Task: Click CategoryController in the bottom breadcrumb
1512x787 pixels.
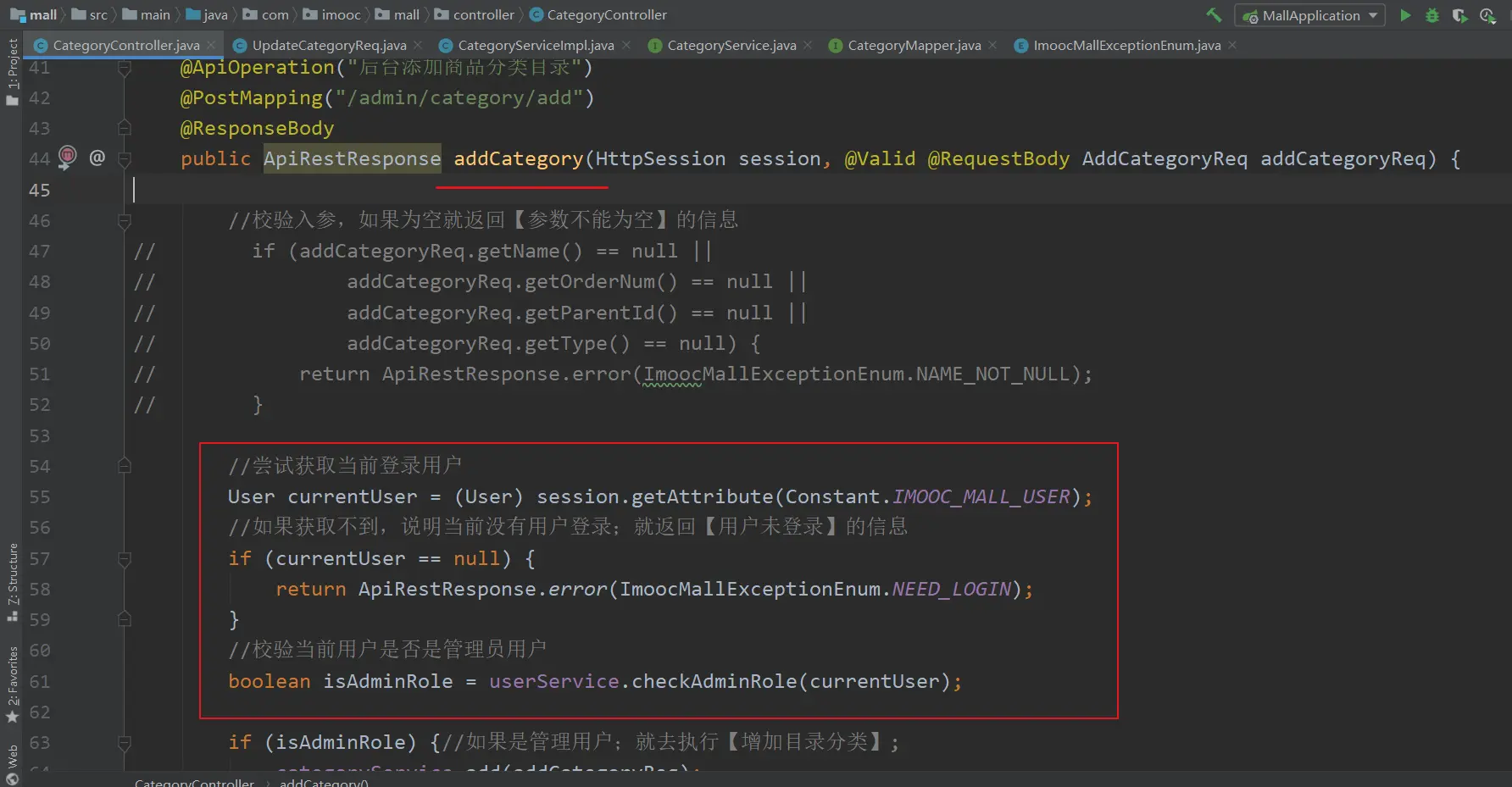Action: (x=194, y=782)
